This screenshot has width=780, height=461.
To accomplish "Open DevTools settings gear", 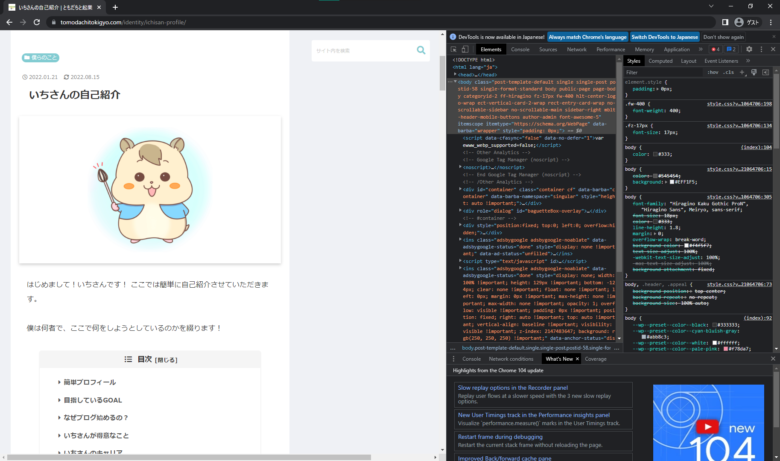I will coord(749,49).
